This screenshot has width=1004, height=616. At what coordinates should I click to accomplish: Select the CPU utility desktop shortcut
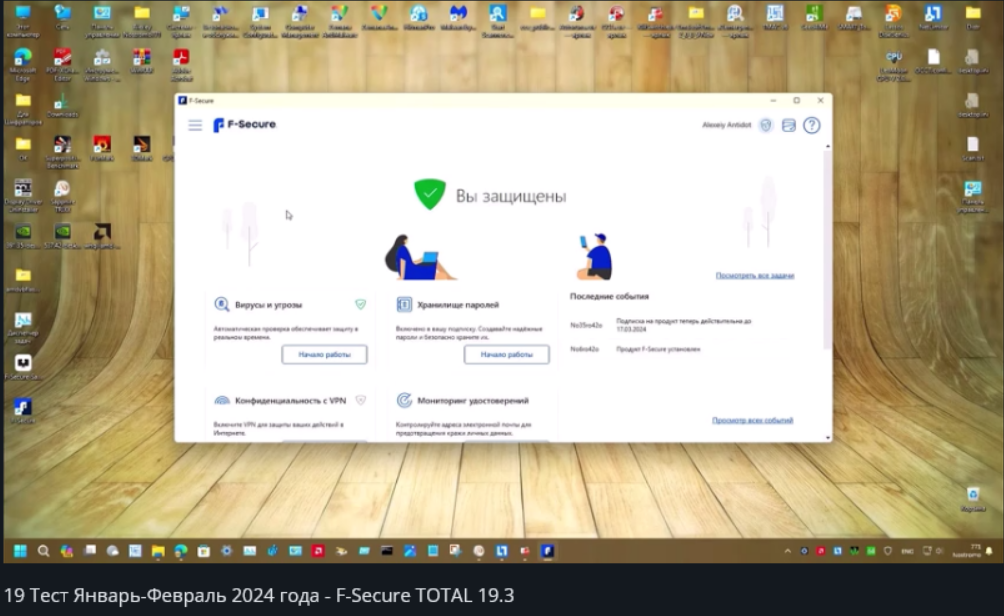[894, 65]
